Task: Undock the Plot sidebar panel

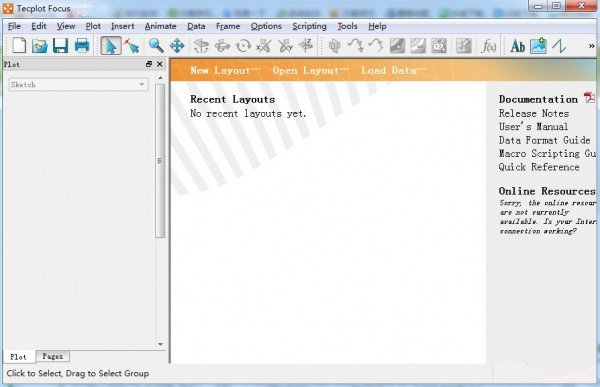Action: [149, 64]
